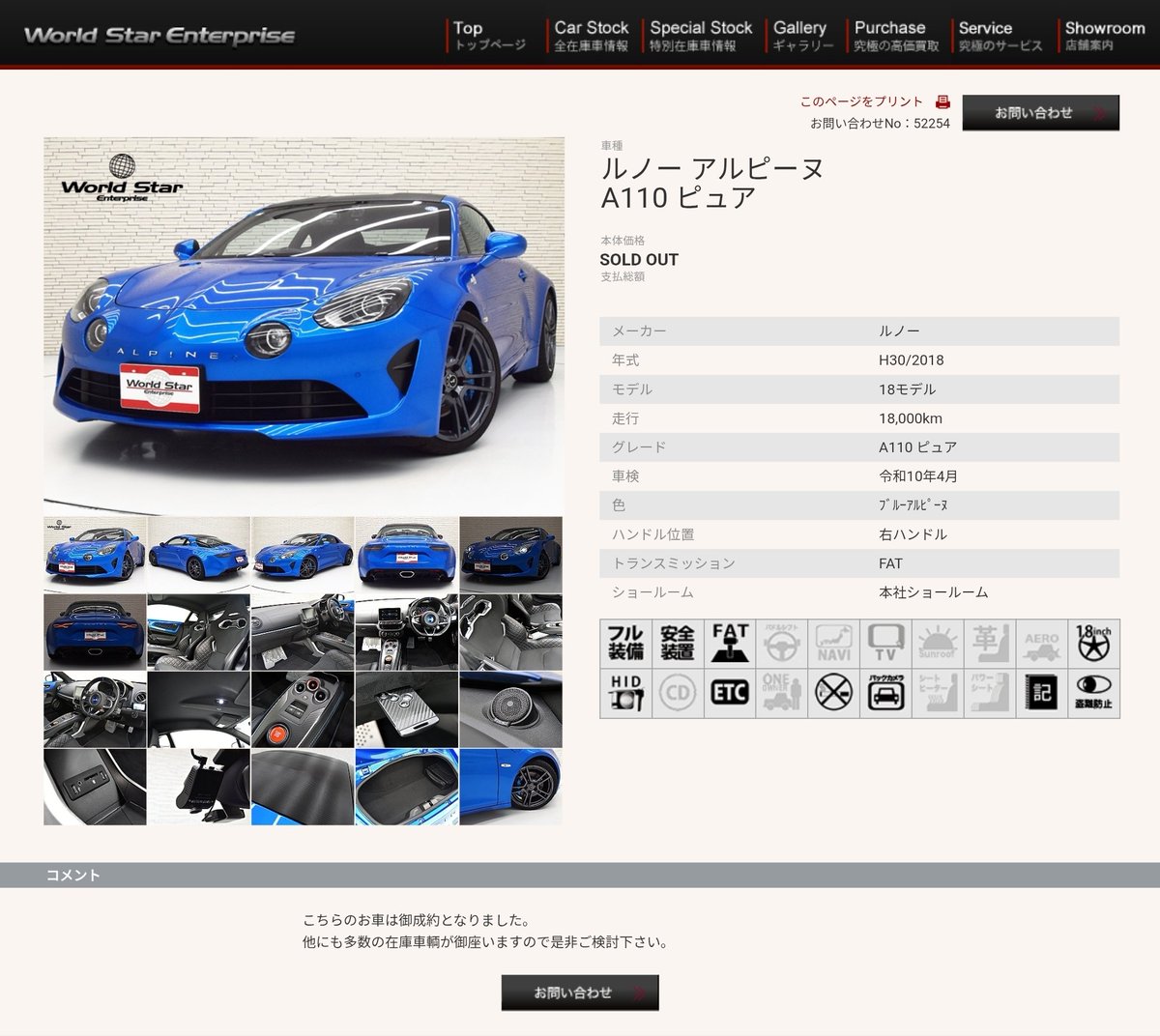Select the first front-left view thumbnail
The height and width of the screenshot is (1036, 1160).
[95, 554]
